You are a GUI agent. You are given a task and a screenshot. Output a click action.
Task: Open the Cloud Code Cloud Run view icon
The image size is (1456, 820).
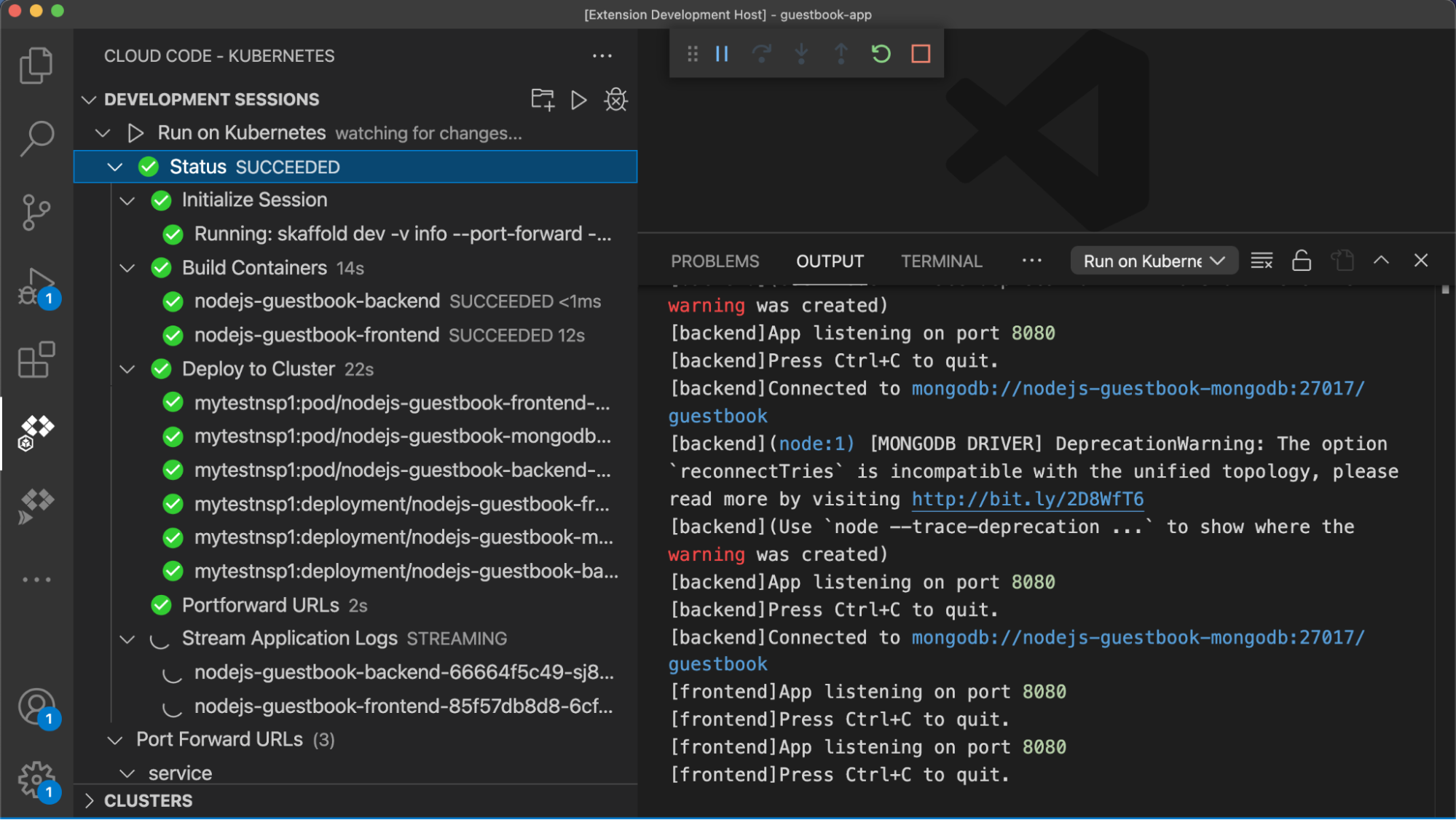tap(36, 506)
